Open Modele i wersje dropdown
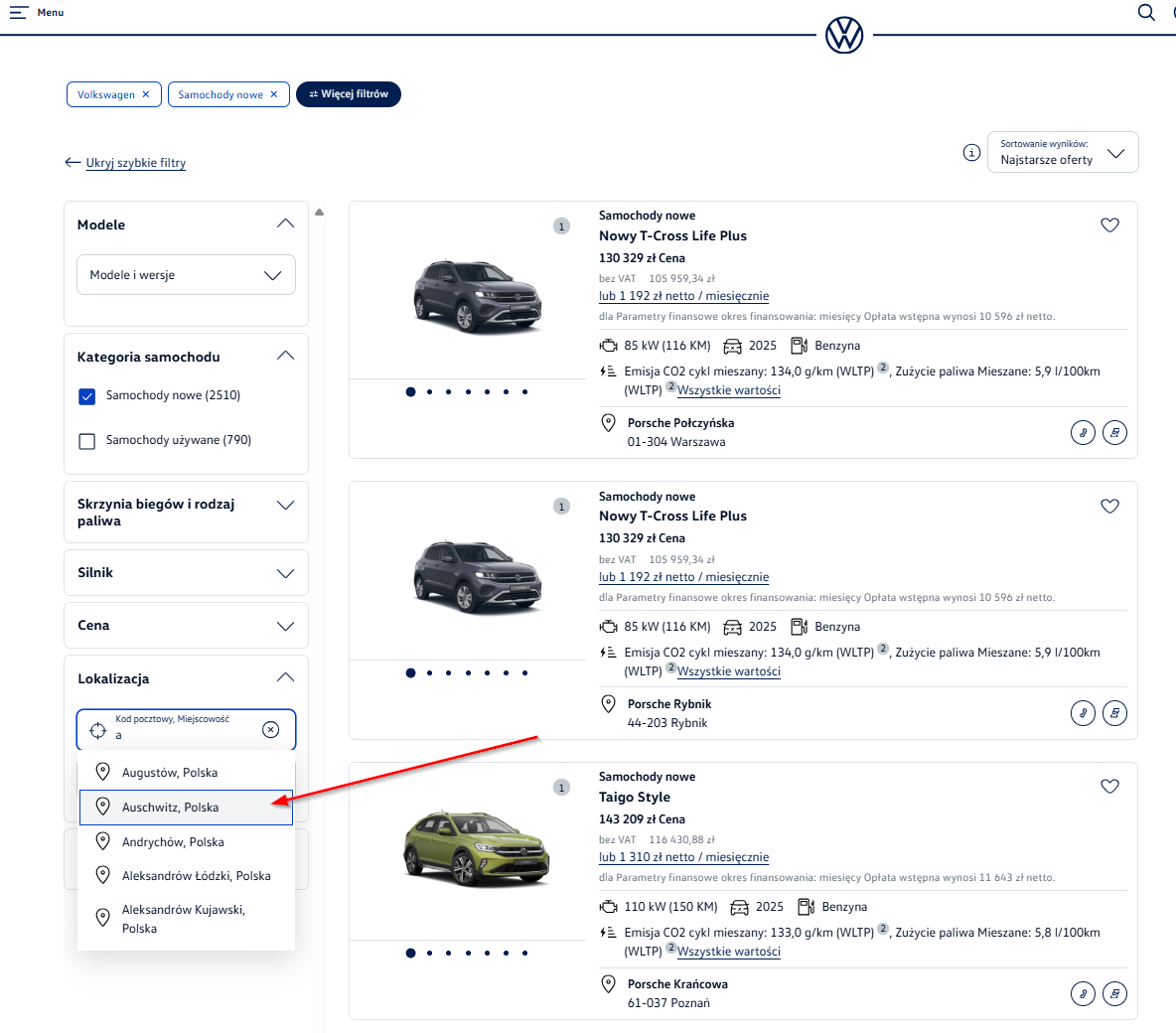The width and height of the screenshot is (1176, 1033). pos(186,274)
